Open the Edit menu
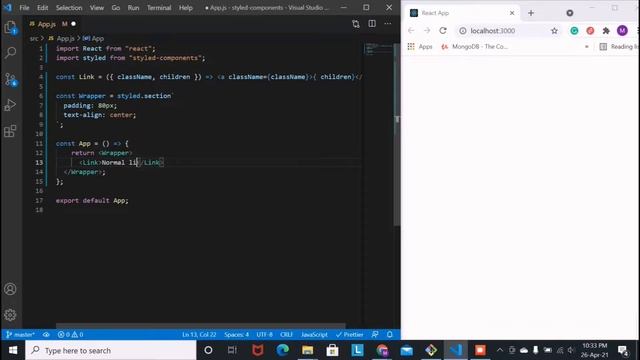This screenshot has width=640, height=360. pos(42,8)
